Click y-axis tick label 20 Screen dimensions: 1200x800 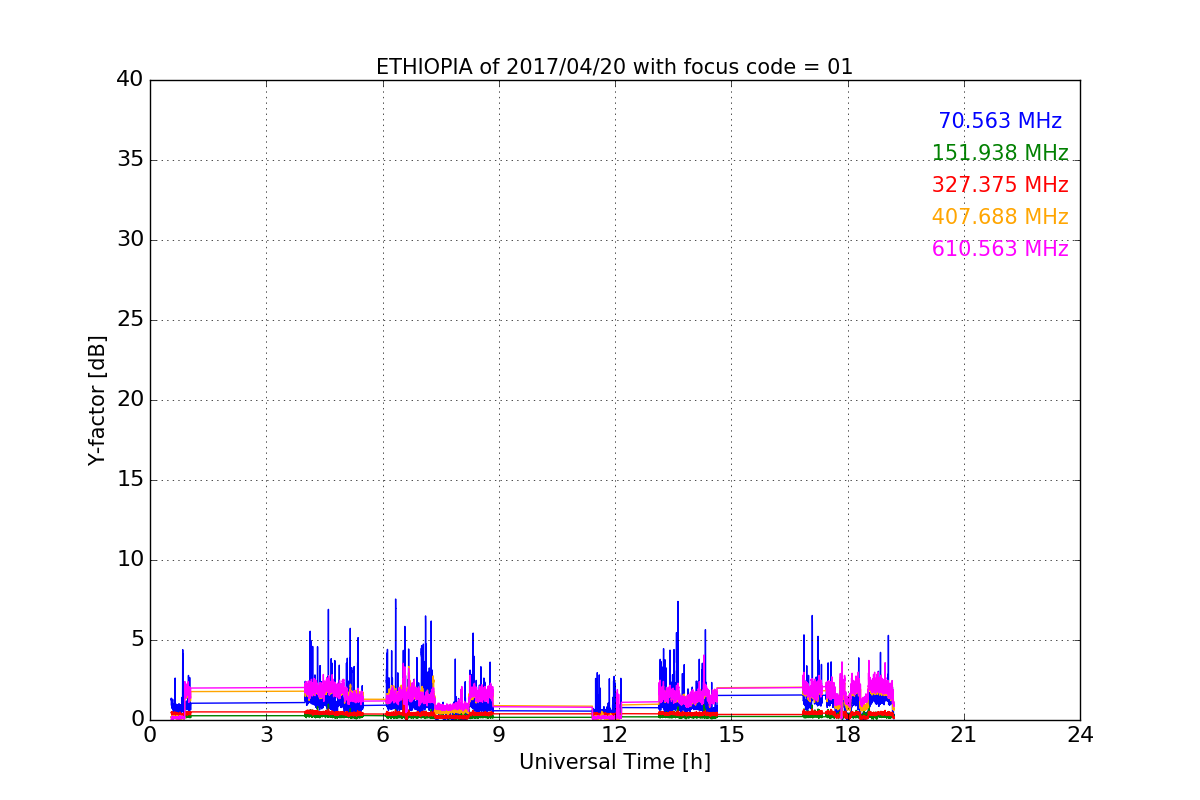click(x=130, y=400)
